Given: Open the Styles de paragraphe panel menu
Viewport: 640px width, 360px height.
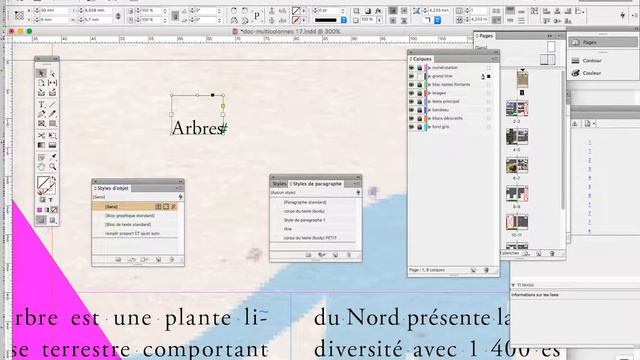Looking at the screenshot, I should (x=356, y=184).
